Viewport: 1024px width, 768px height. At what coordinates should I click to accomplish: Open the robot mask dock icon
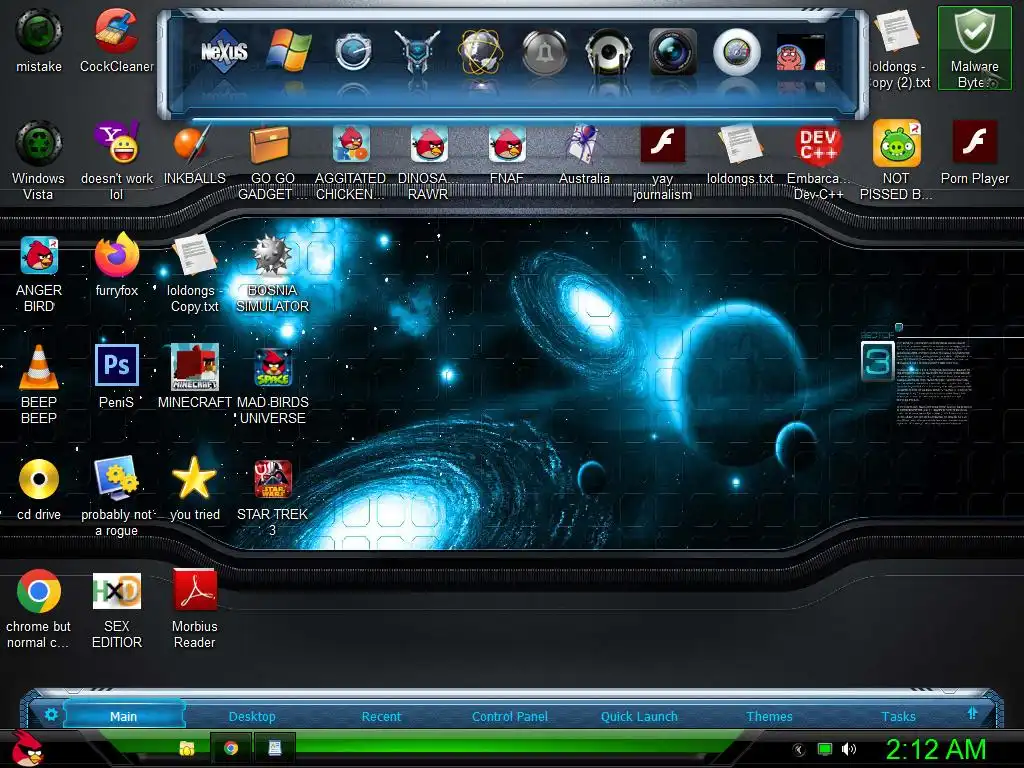tap(417, 51)
